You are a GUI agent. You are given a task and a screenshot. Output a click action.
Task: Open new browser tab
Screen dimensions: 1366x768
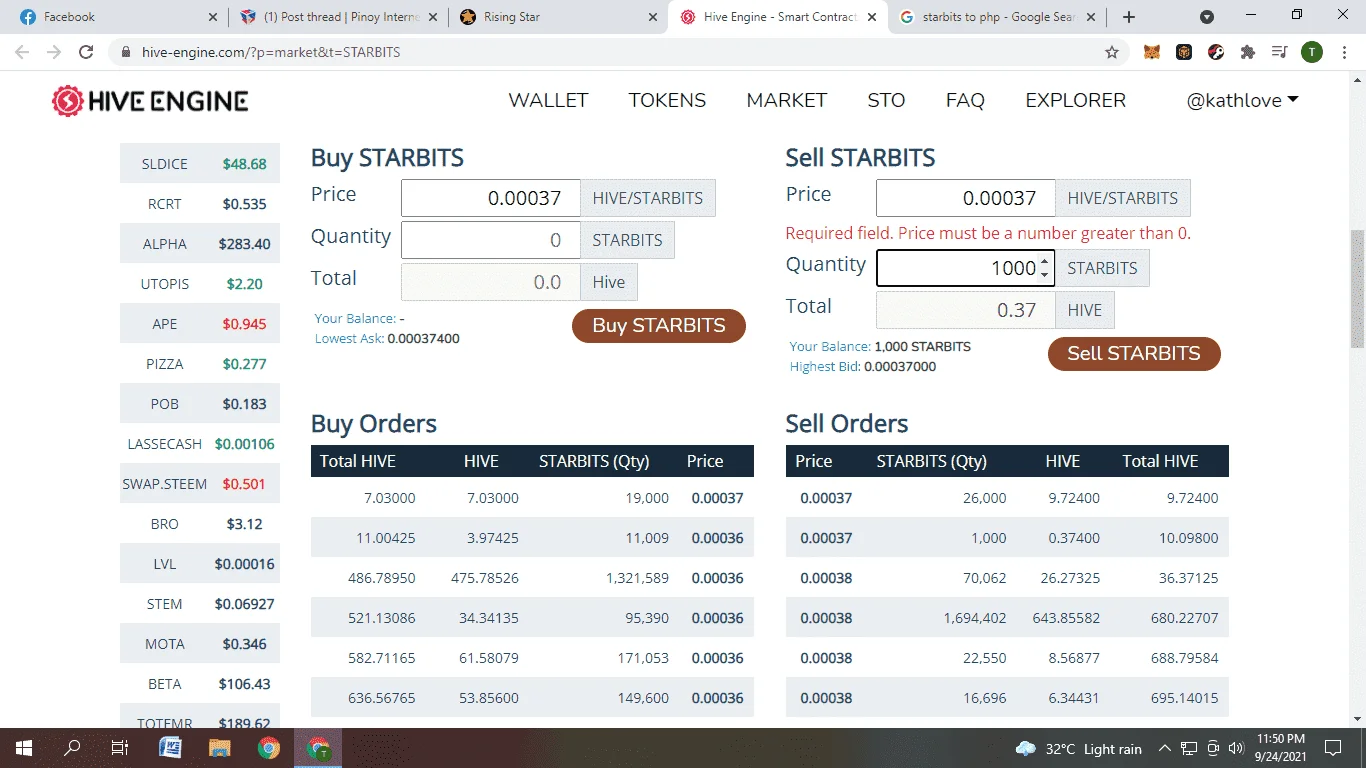pos(1129,17)
